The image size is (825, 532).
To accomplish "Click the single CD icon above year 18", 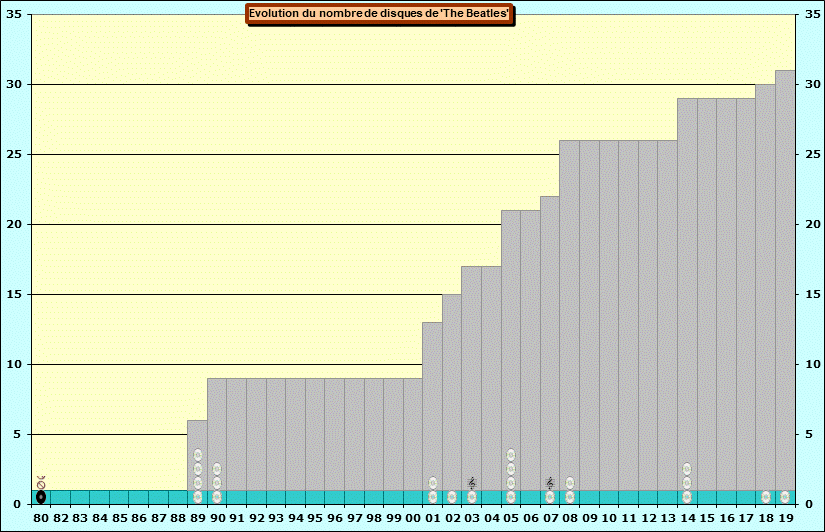I will click(x=766, y=497).
